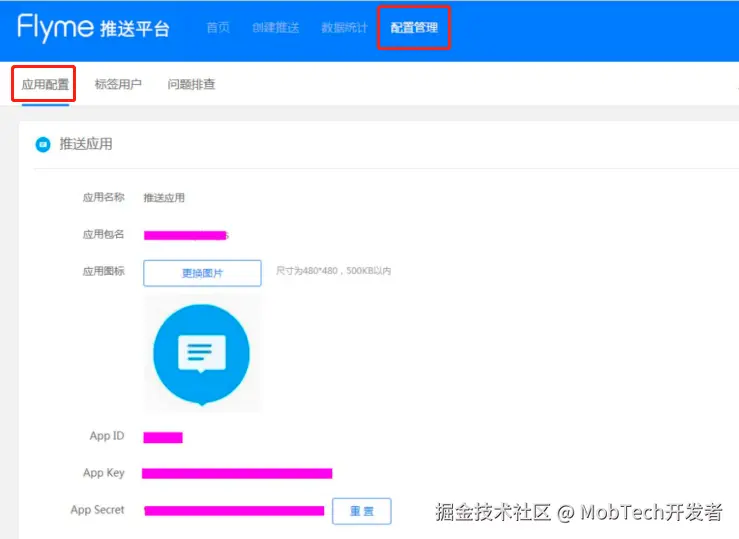Image resolution: width=739 pixels, height=539 pixels.
Task: Click the redacted App Secret value
Action: point(234,511)
